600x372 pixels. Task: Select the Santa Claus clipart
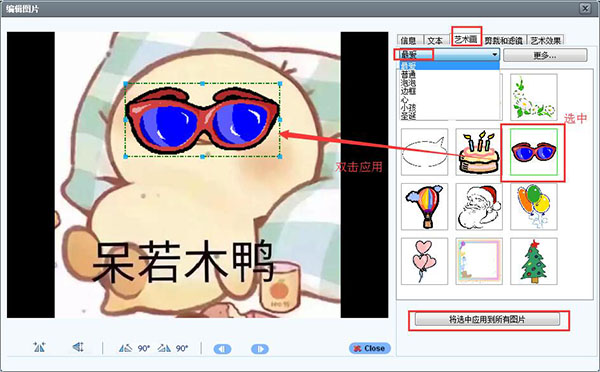click(x=479, y=207)
